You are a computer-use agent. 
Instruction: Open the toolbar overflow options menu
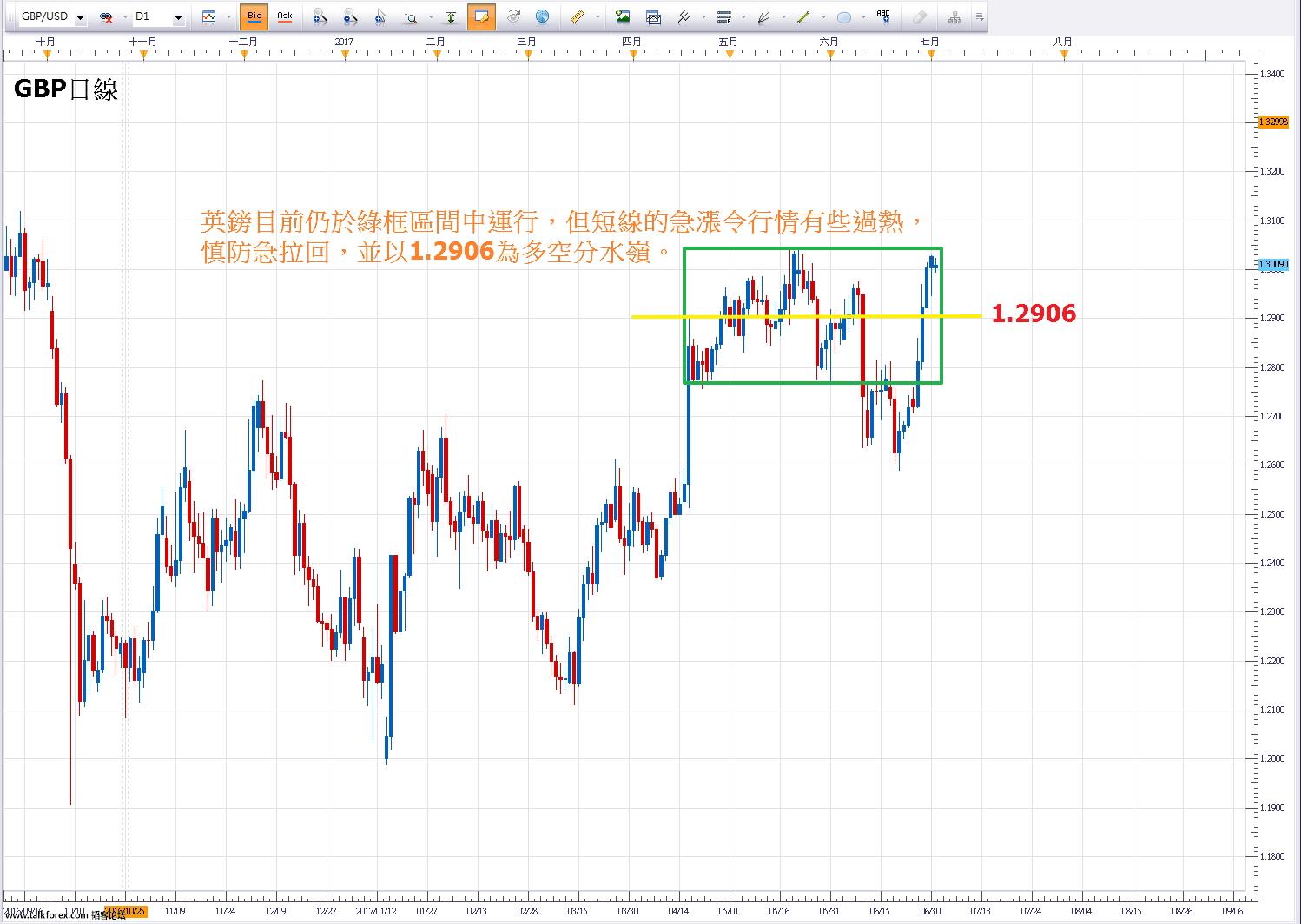tap(979, 16)
